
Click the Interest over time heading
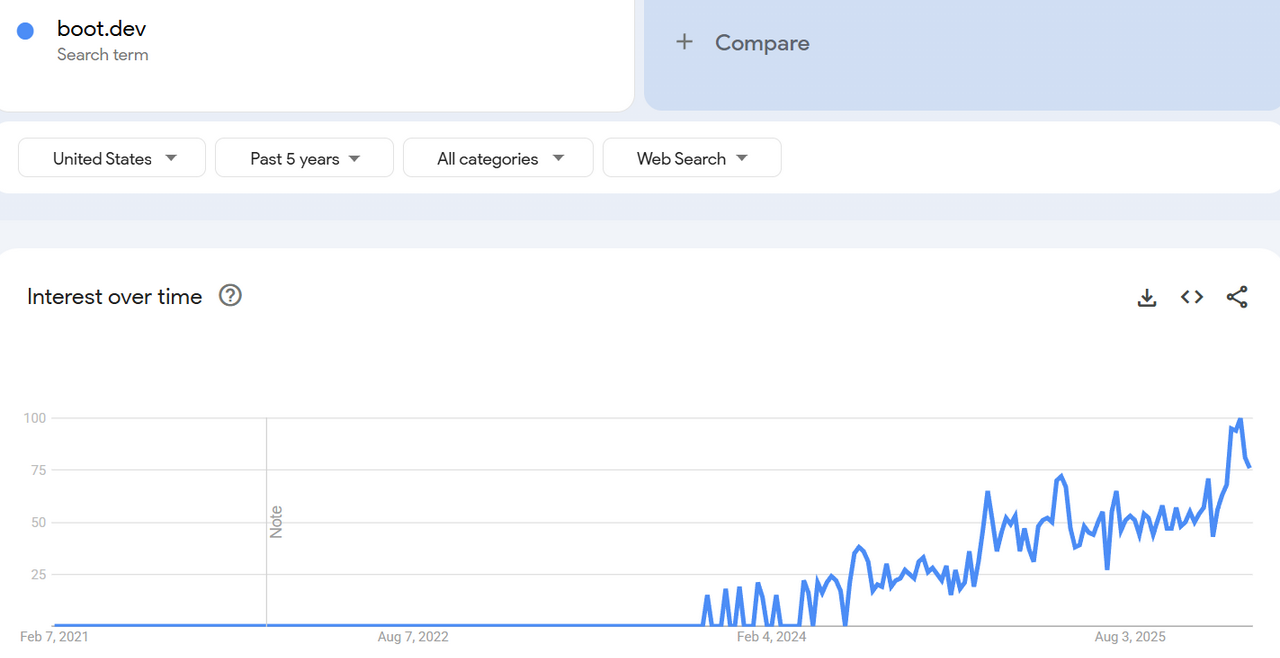(x=115, y=297)
